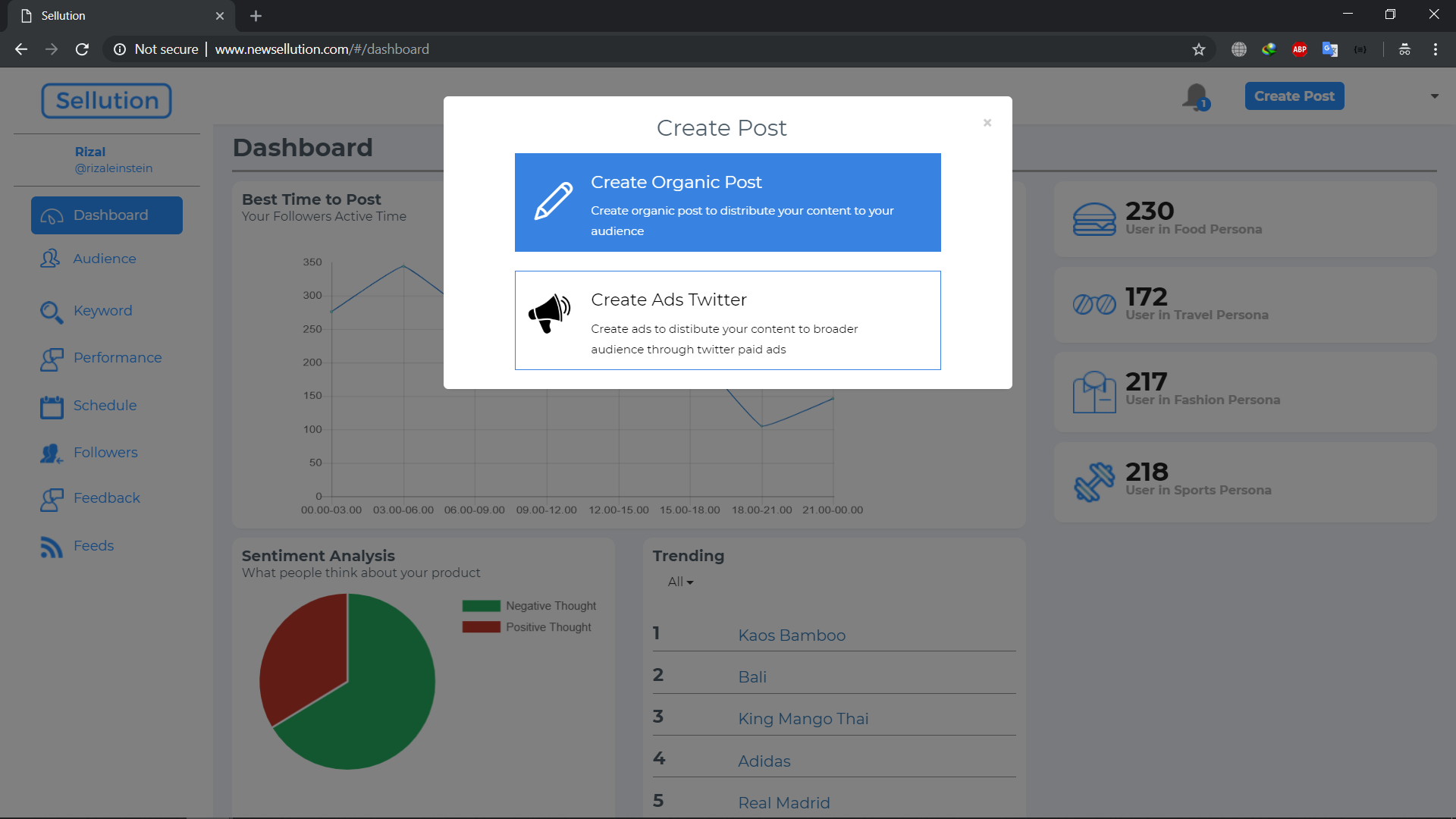This screenshot has width=1456, height=819.
Task: Open the AdBlock Plus extension icon
Action: (x=1299, y=49)
